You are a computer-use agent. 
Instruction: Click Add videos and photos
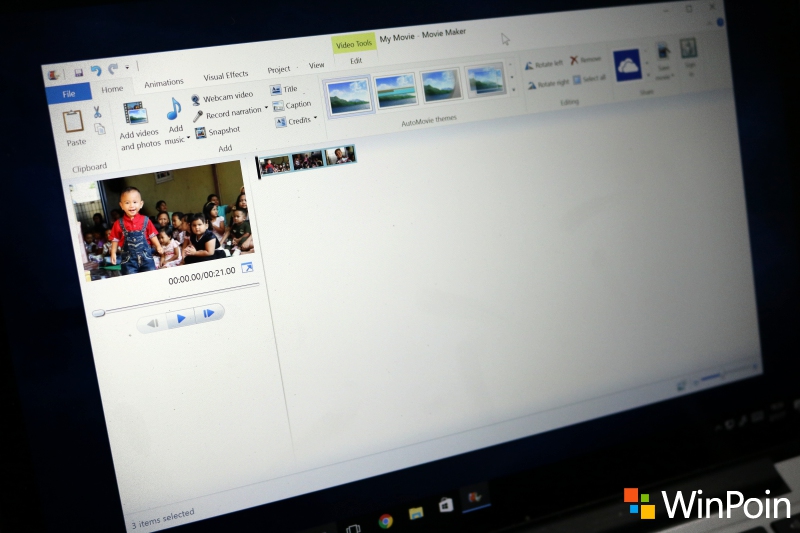(138, 126)
